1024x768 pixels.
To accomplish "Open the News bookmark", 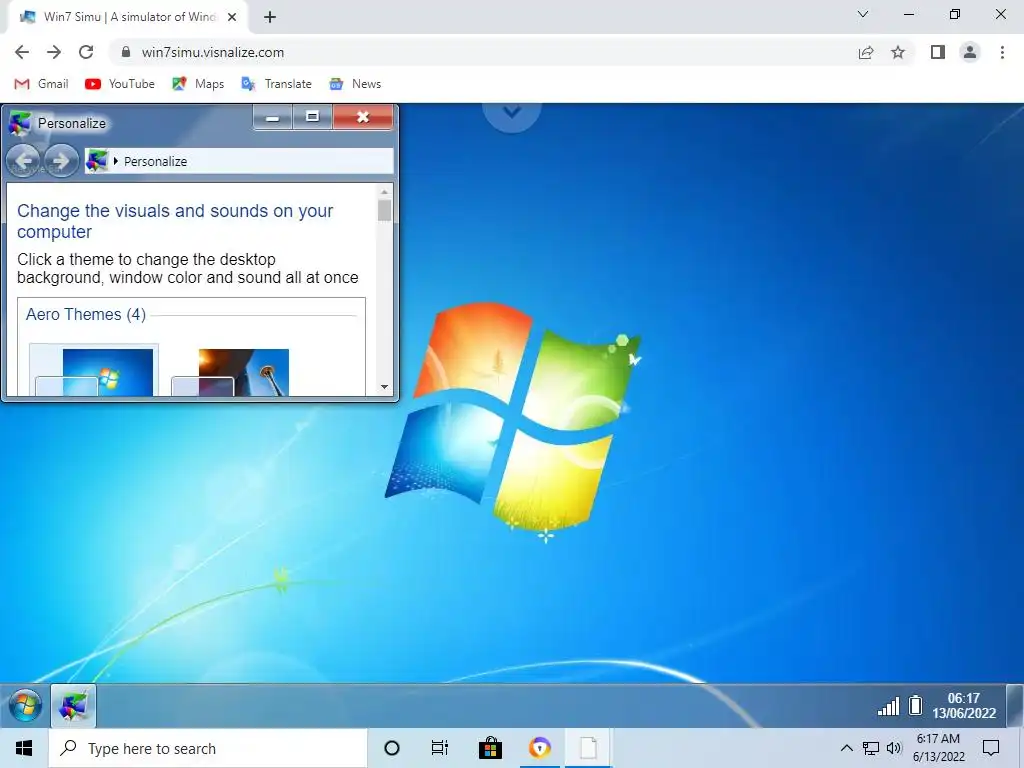I will 355,84.
